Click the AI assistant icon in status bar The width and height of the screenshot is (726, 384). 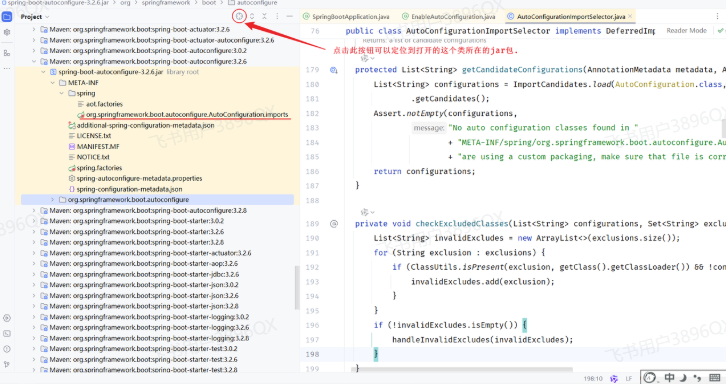point(614,378)
